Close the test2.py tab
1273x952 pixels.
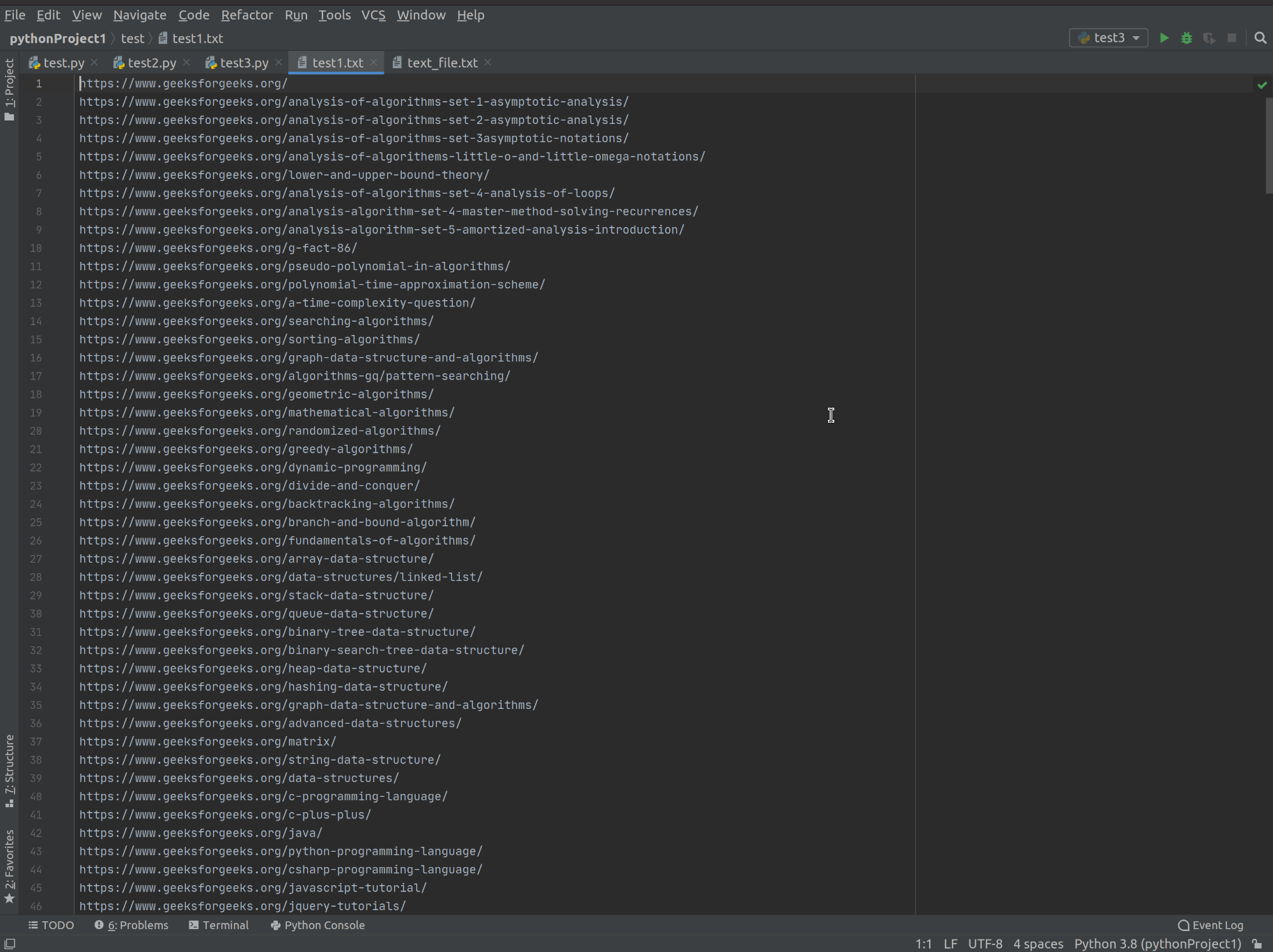(187, 63)
